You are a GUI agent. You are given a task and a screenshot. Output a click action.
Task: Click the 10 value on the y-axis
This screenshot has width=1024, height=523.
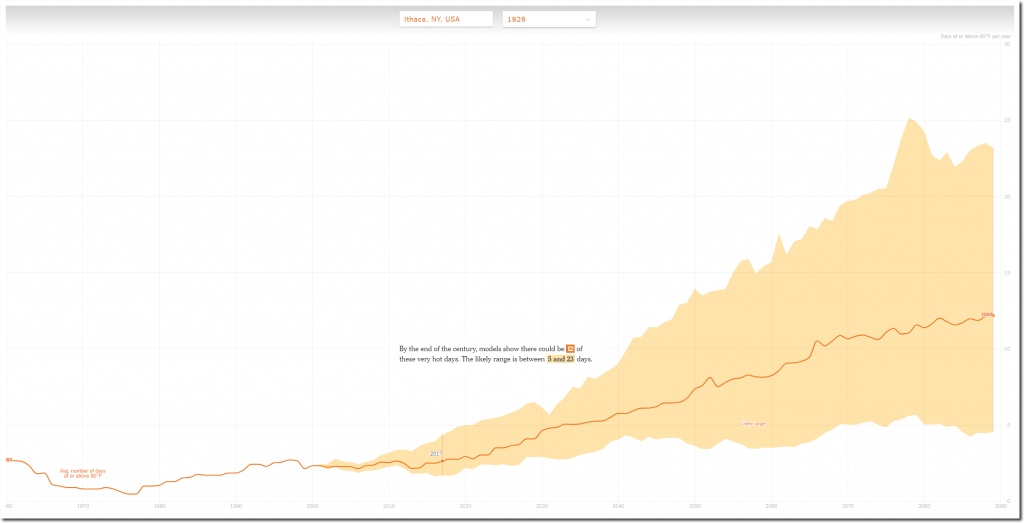click(1006, 348)
